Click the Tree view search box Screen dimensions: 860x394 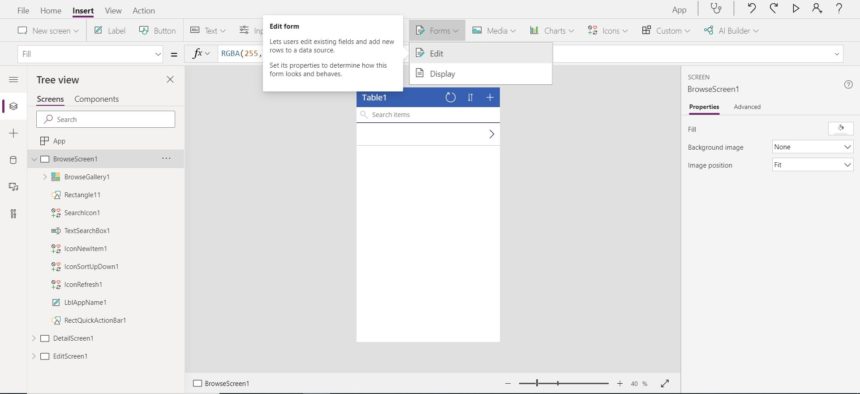tap(106, 119)
